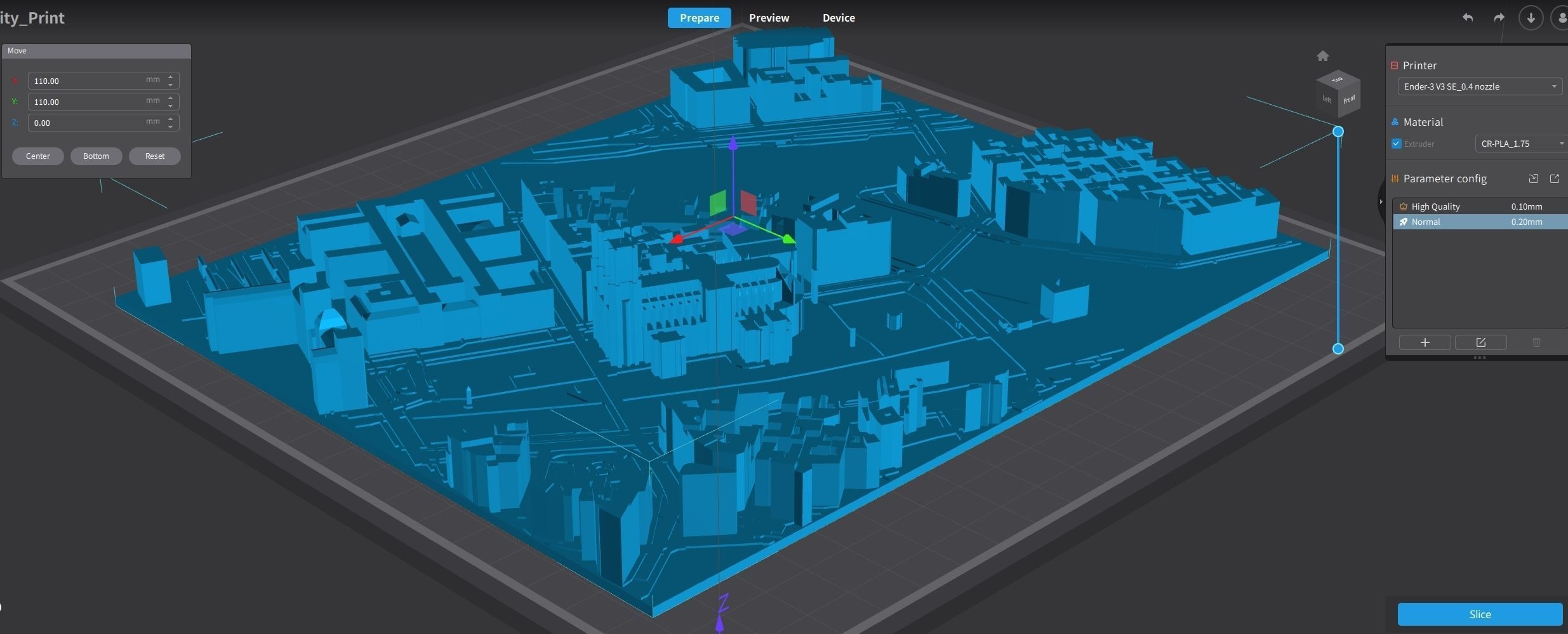Screen dimensions: 1568x634
Task: Click the red YZ-plane gizmo square
Action: pyautogui.click(x=748, y=203)
